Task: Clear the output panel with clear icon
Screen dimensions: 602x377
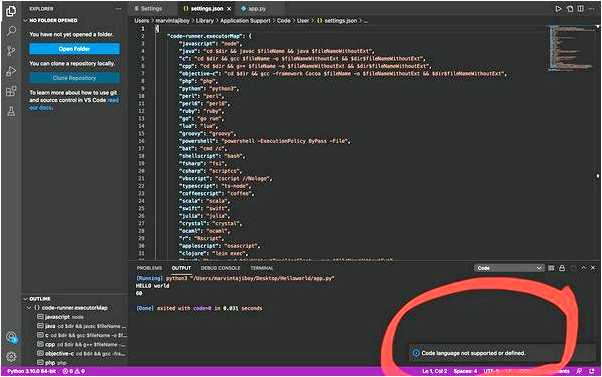Action: [x=551, y=268]
